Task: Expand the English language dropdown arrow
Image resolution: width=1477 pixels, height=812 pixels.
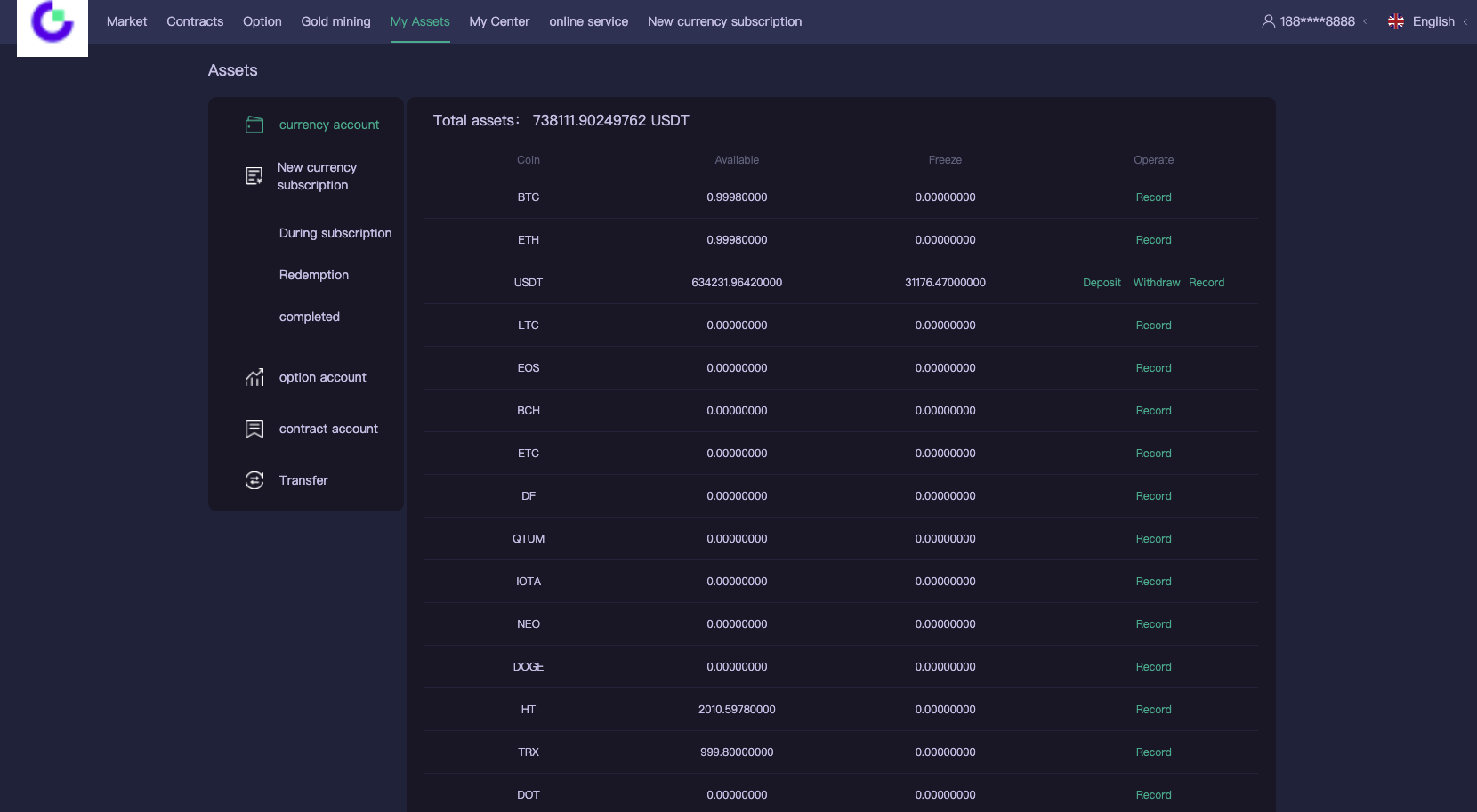Action: click(x=1465, y=22)
